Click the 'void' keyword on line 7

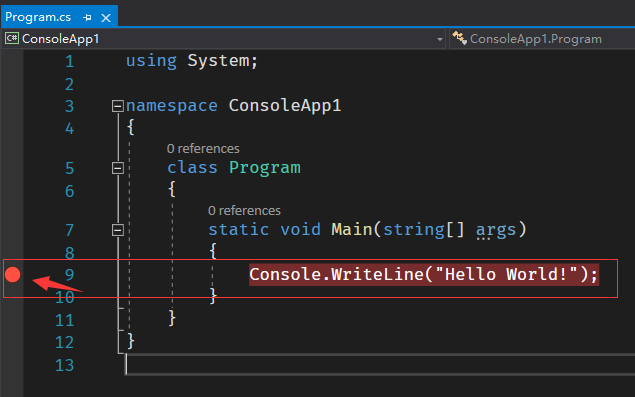tap(300, 229)
